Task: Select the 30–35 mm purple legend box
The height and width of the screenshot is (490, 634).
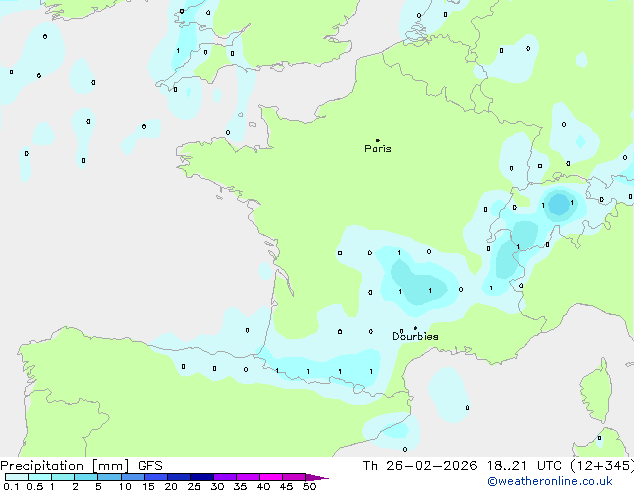Action: point(225,477)
